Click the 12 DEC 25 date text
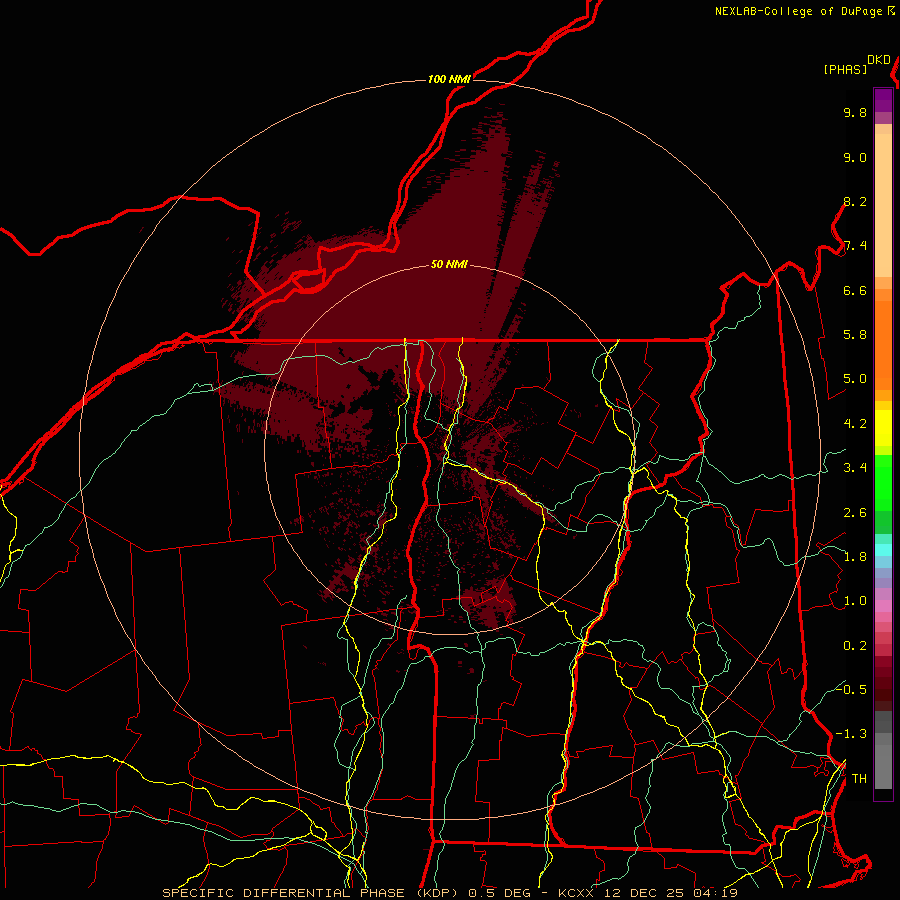 pos(642,893)
